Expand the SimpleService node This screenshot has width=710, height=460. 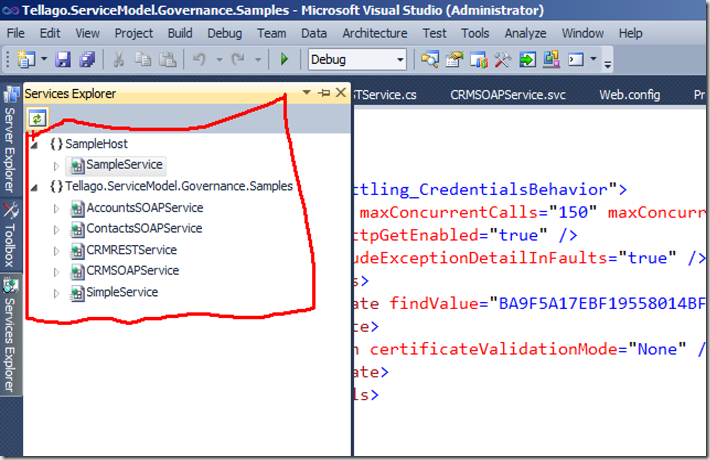pyautogui.click(x=56, y=293)
